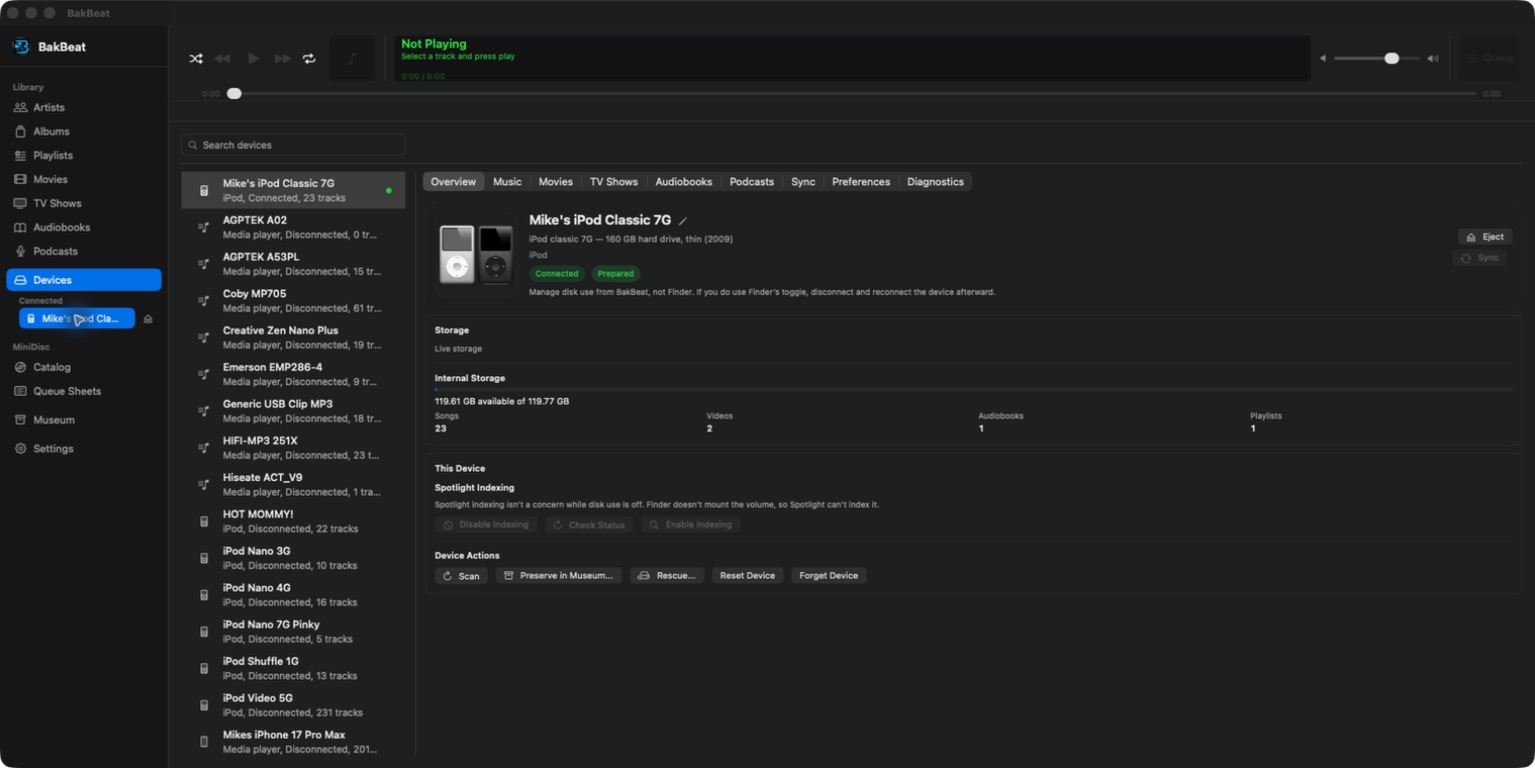Image resolution: width=1535 pixels, height=768 pixels.
Task: Click the iPod Classic device thumbnail
Action: [476, 254]
